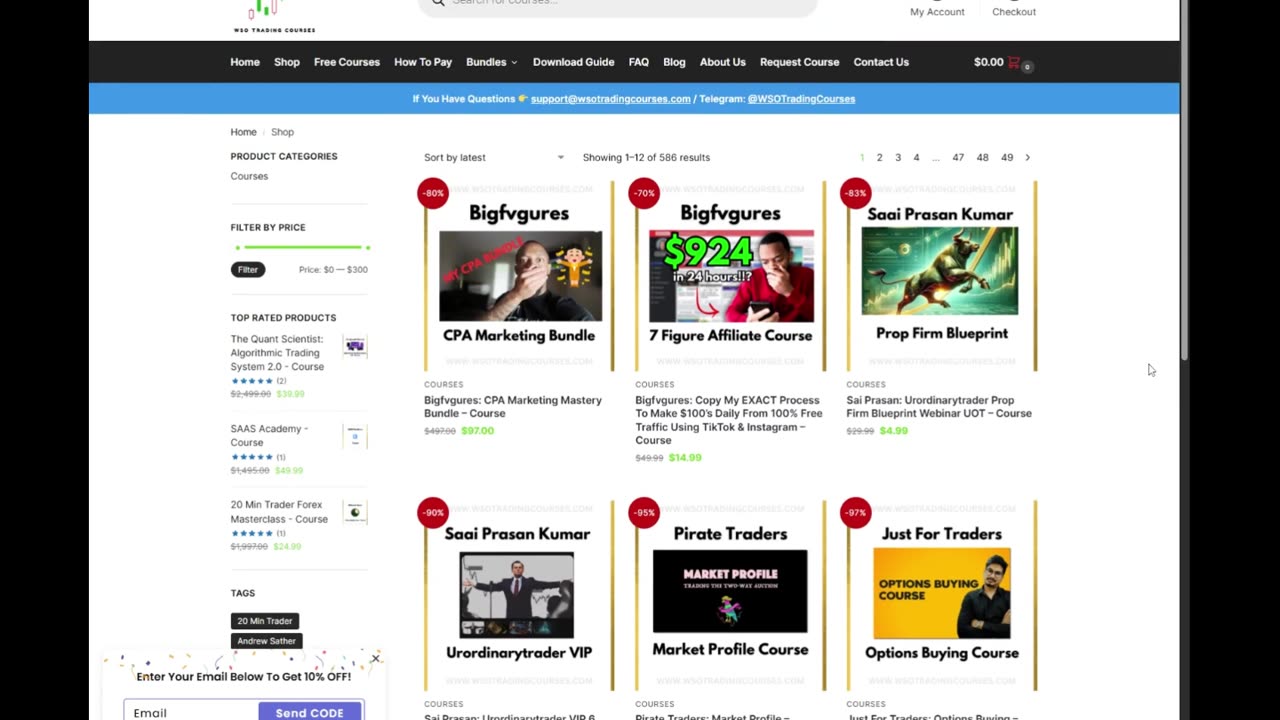Screen dimensions: 1280x720
Task: Click the -80% sale badge
Action: 433,193
